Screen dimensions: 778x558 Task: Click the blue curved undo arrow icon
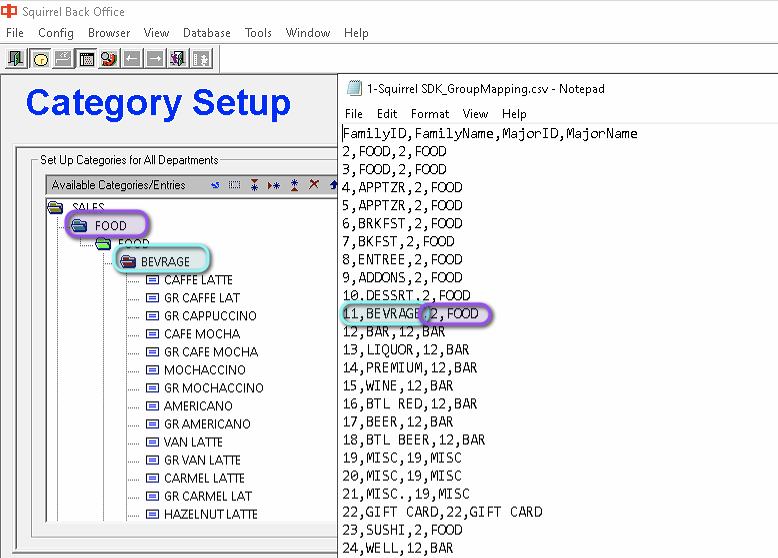tap(215, 185)
